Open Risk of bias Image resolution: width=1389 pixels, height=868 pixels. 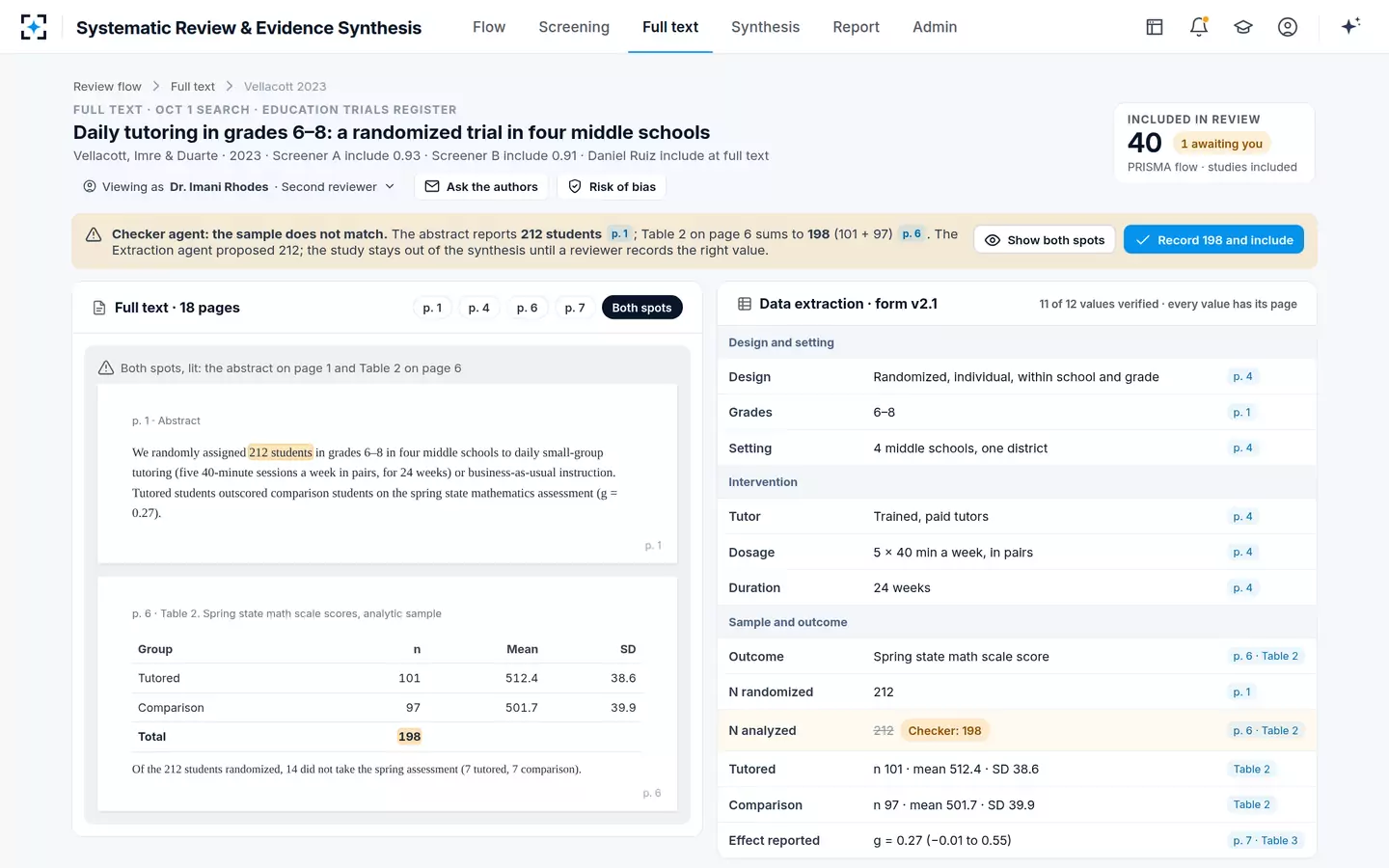(612, 187)
